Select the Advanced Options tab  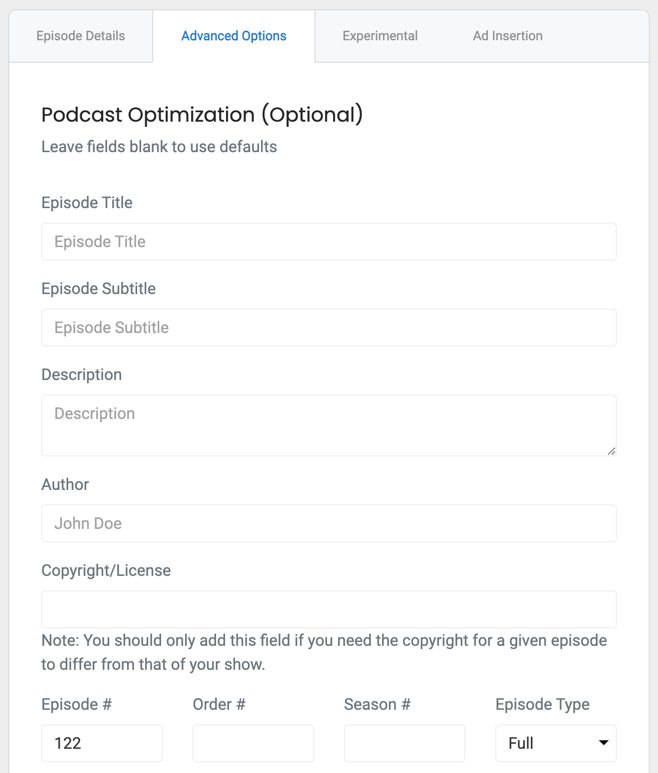point(234,36)
